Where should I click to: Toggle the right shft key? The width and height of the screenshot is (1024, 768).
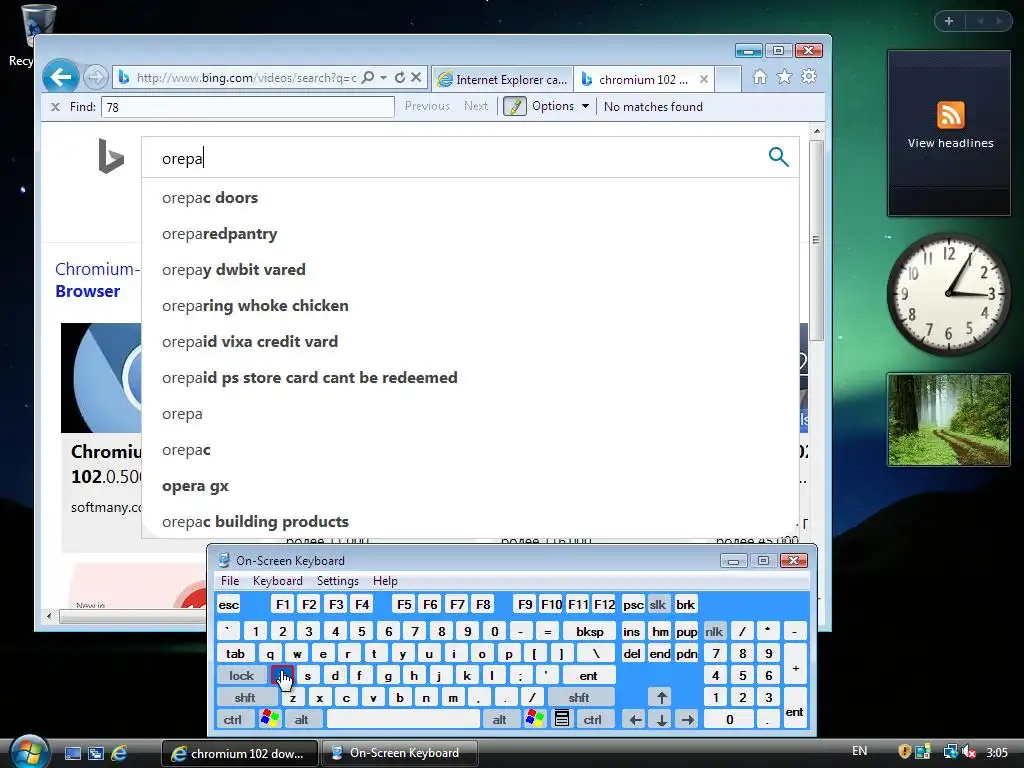click(579, 697)
